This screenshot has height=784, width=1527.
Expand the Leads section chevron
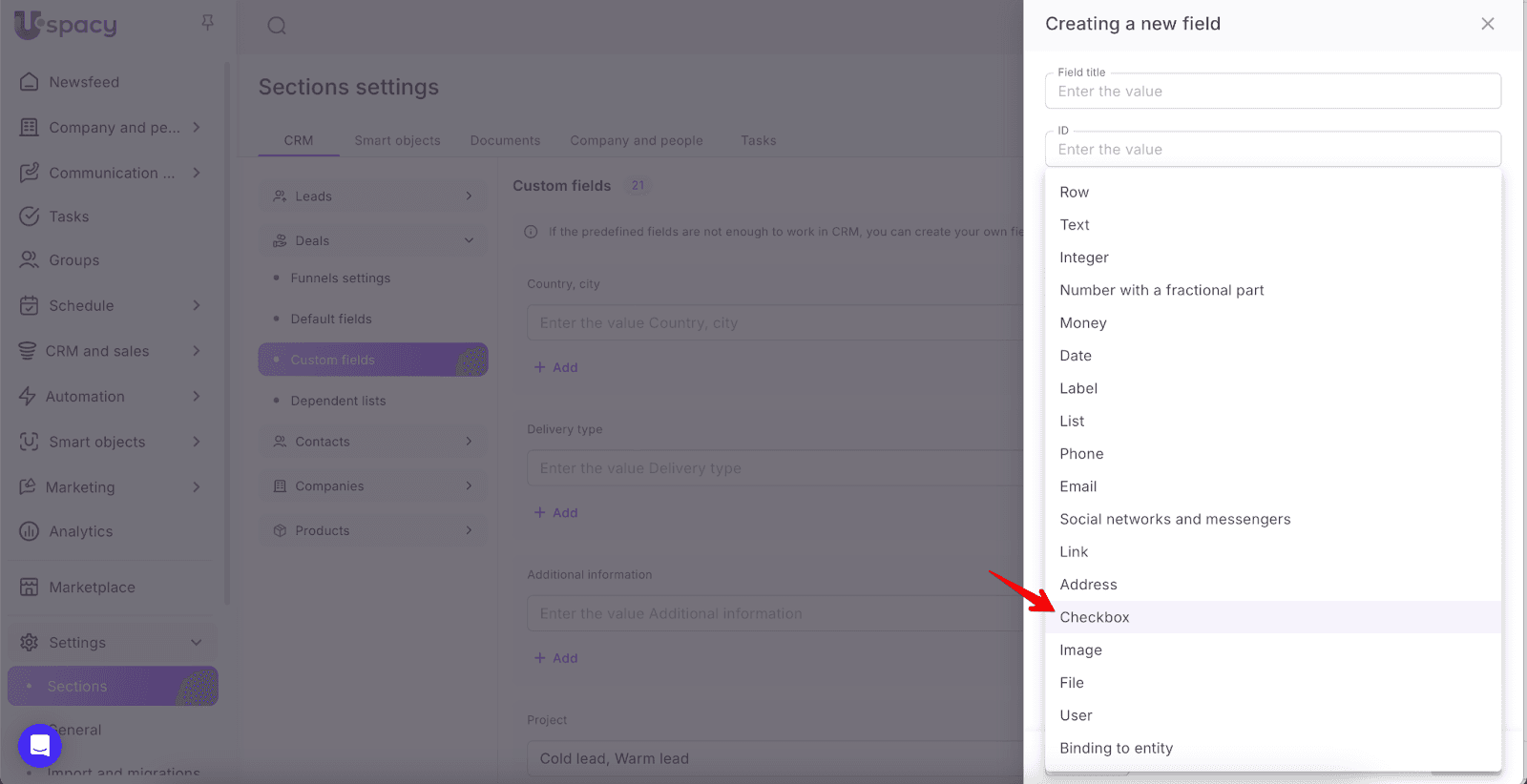pyautogui.click(x=469, y=196)
